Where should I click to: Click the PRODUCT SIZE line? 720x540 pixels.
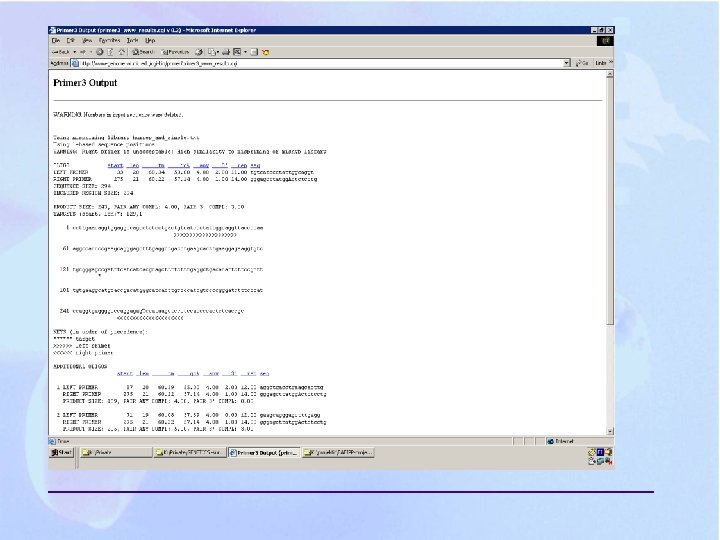pyautogui.click(x=149, y=207)
